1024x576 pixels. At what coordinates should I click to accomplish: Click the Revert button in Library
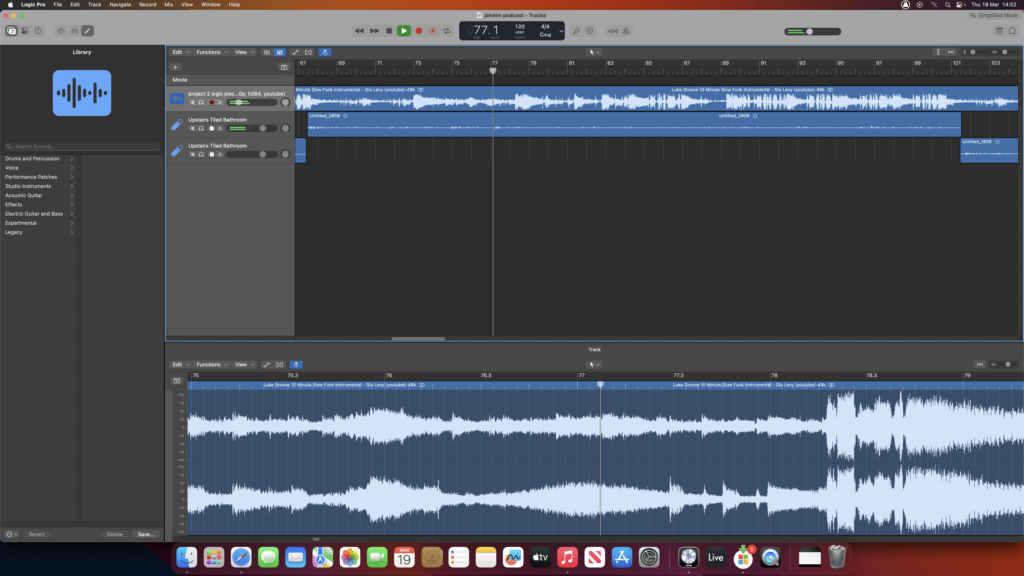click(37, 534)
